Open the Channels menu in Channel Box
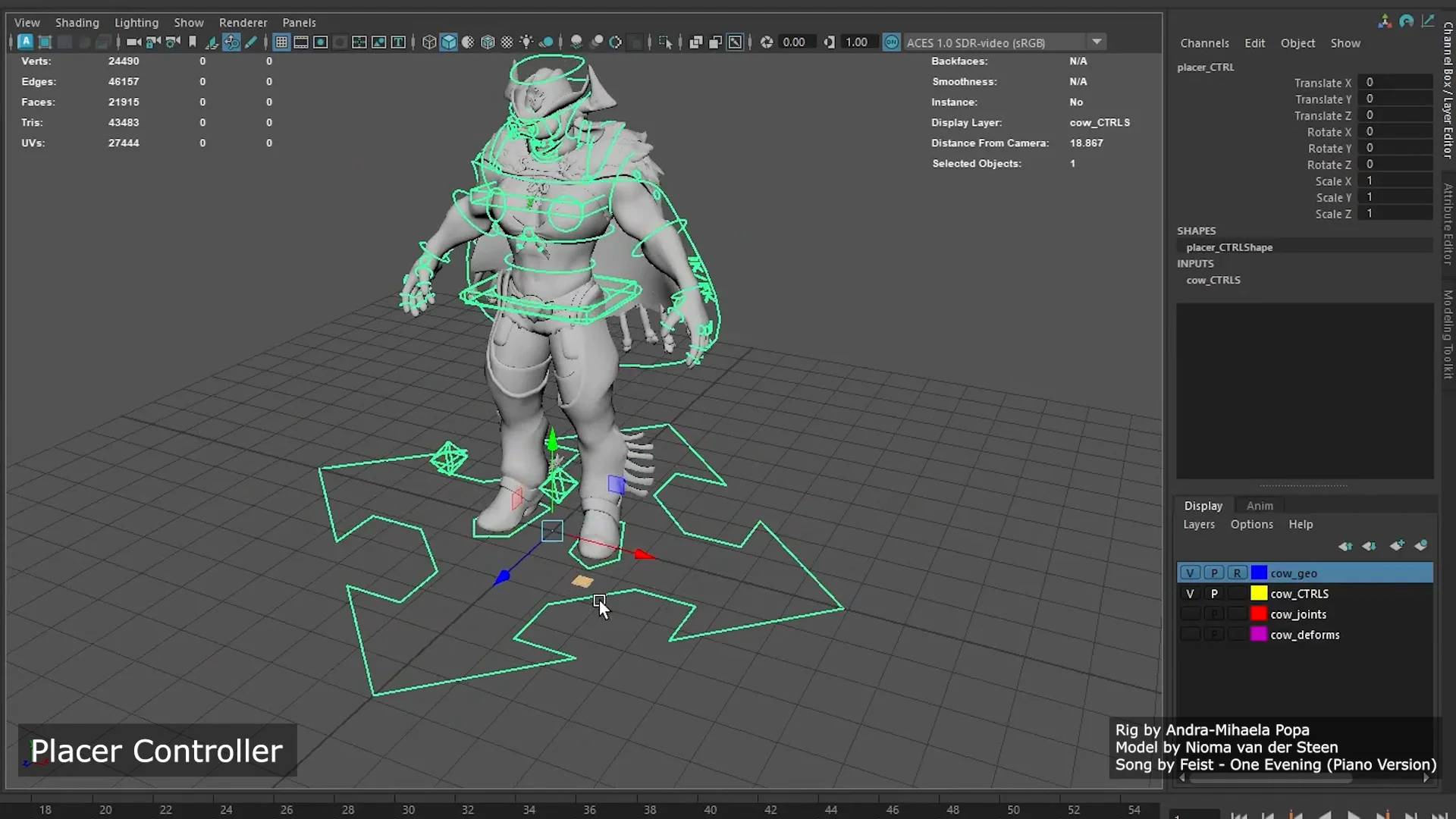Viewport: 1456px width, 819px height. pyautogui.click(x=1204, y=43)
